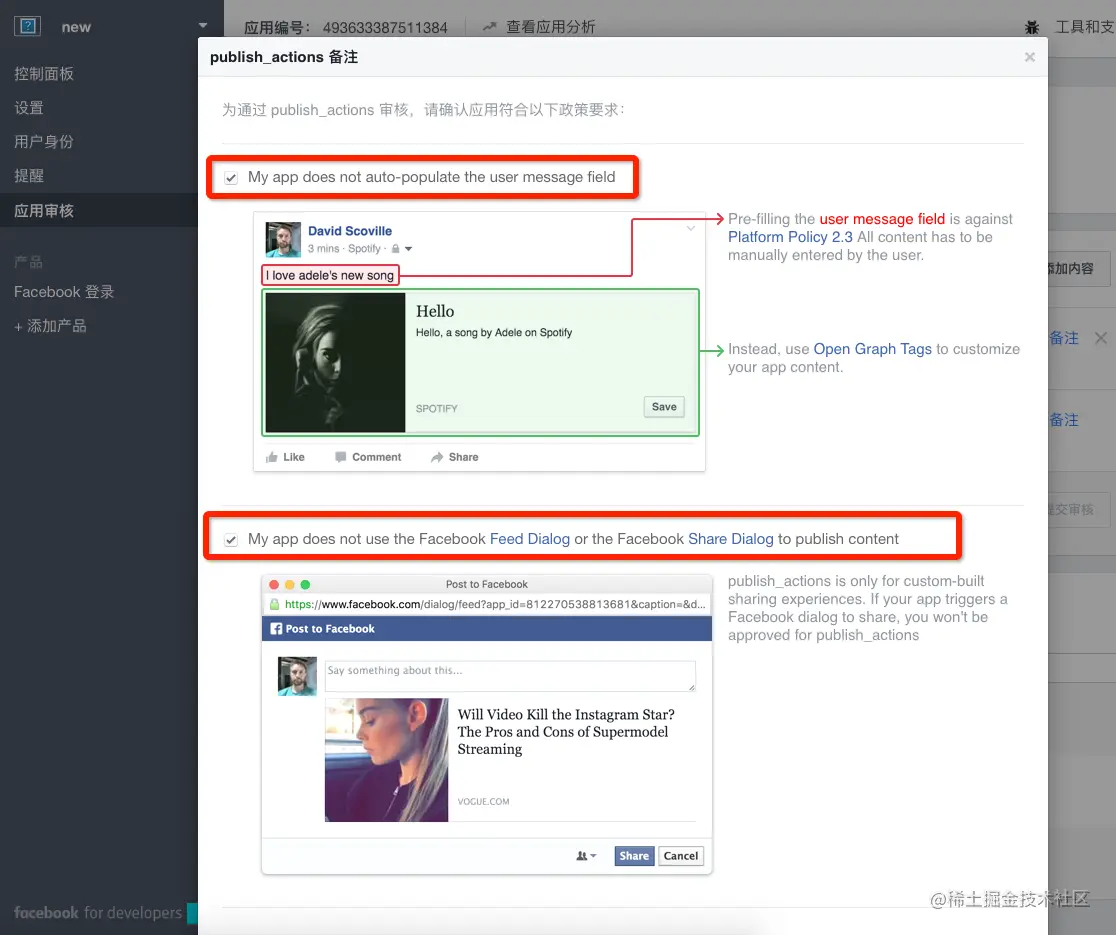Click the green padlock icon in URL bar
The width and height of the screenshot is (1116, 935).
click(x=274, y=604)
